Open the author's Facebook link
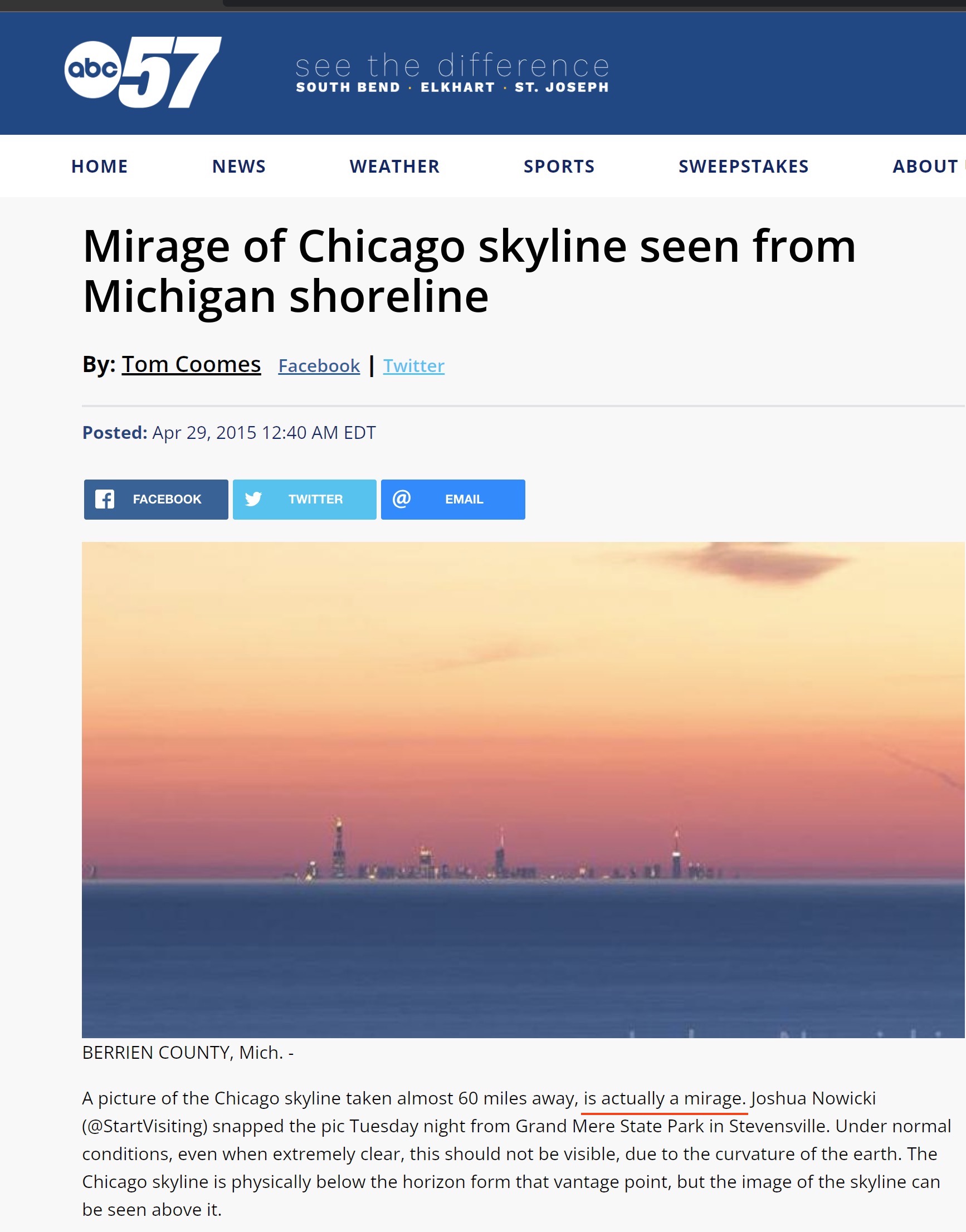966x1232 pixels. (x=319, y=366)
